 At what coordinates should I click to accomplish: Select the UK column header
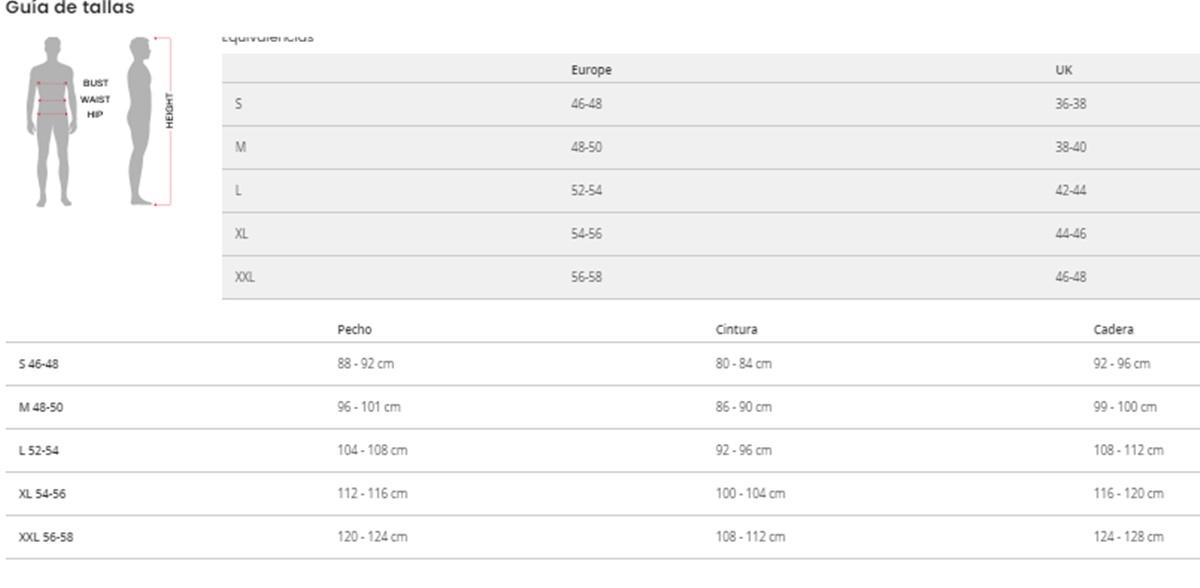(1064, 70)
